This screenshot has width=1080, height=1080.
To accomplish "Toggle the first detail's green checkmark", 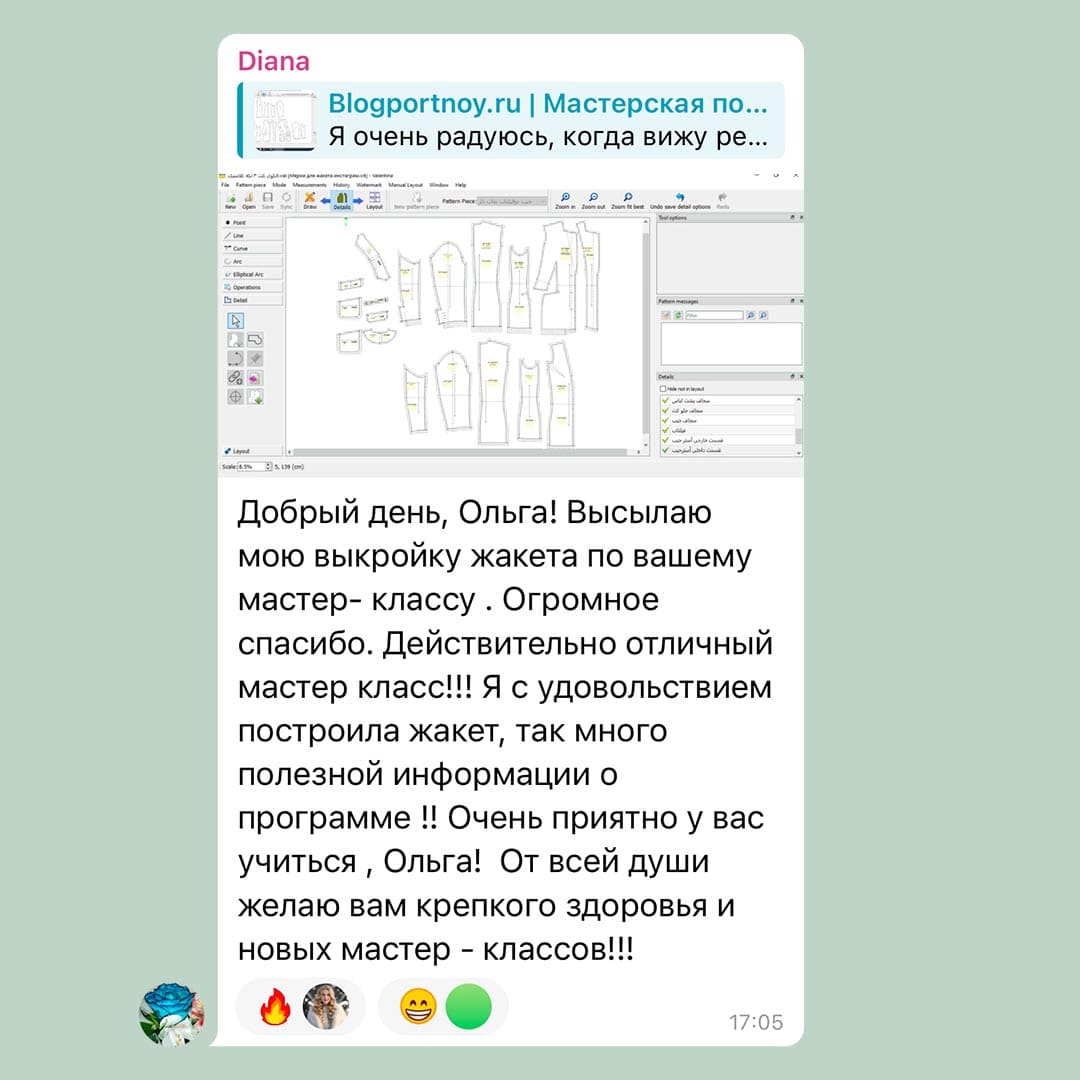I will [665, 400].
